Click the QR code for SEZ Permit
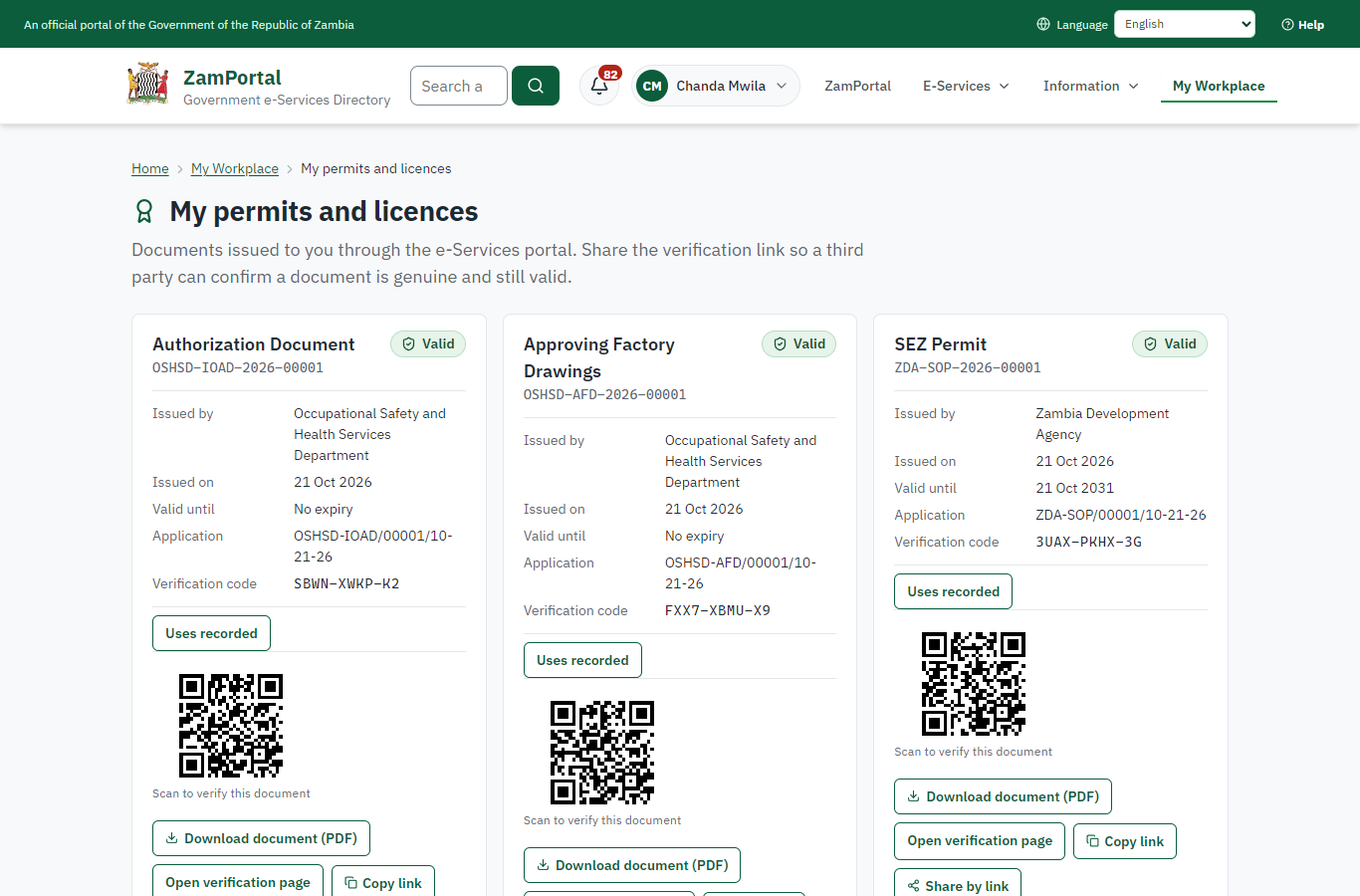 tap(974, 684)
